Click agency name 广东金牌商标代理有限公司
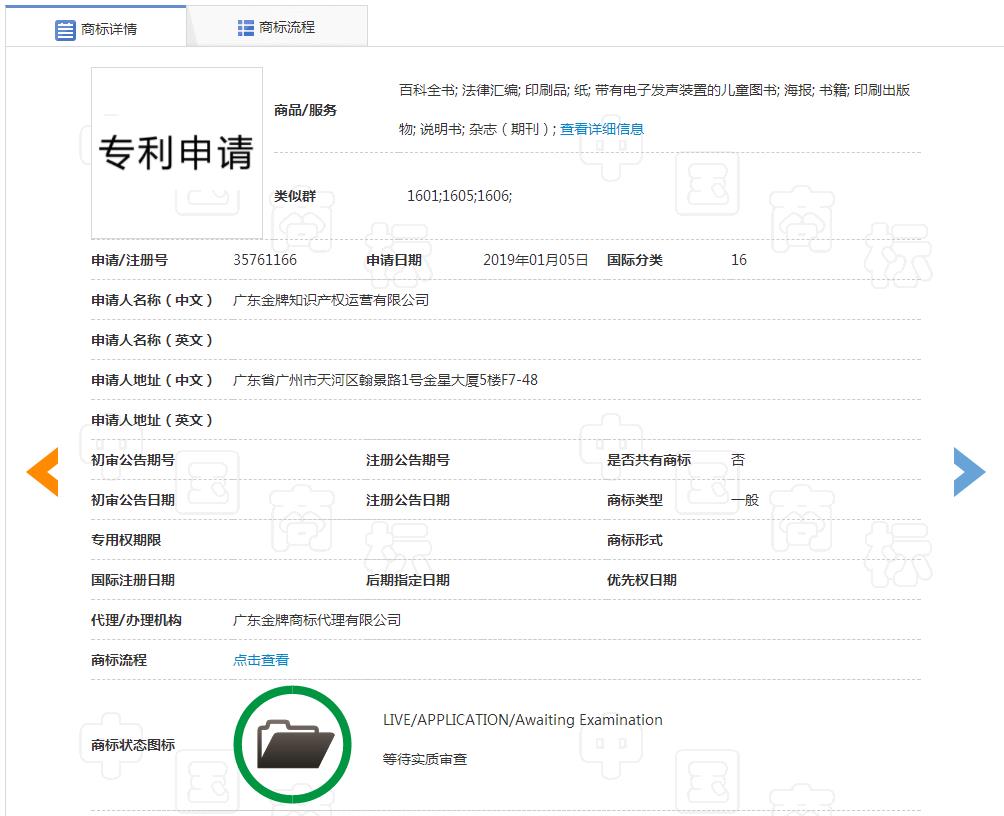 317,620
